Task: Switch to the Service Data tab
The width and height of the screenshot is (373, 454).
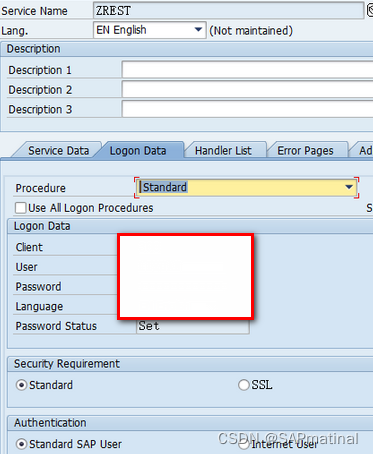Action: [58, 151]
